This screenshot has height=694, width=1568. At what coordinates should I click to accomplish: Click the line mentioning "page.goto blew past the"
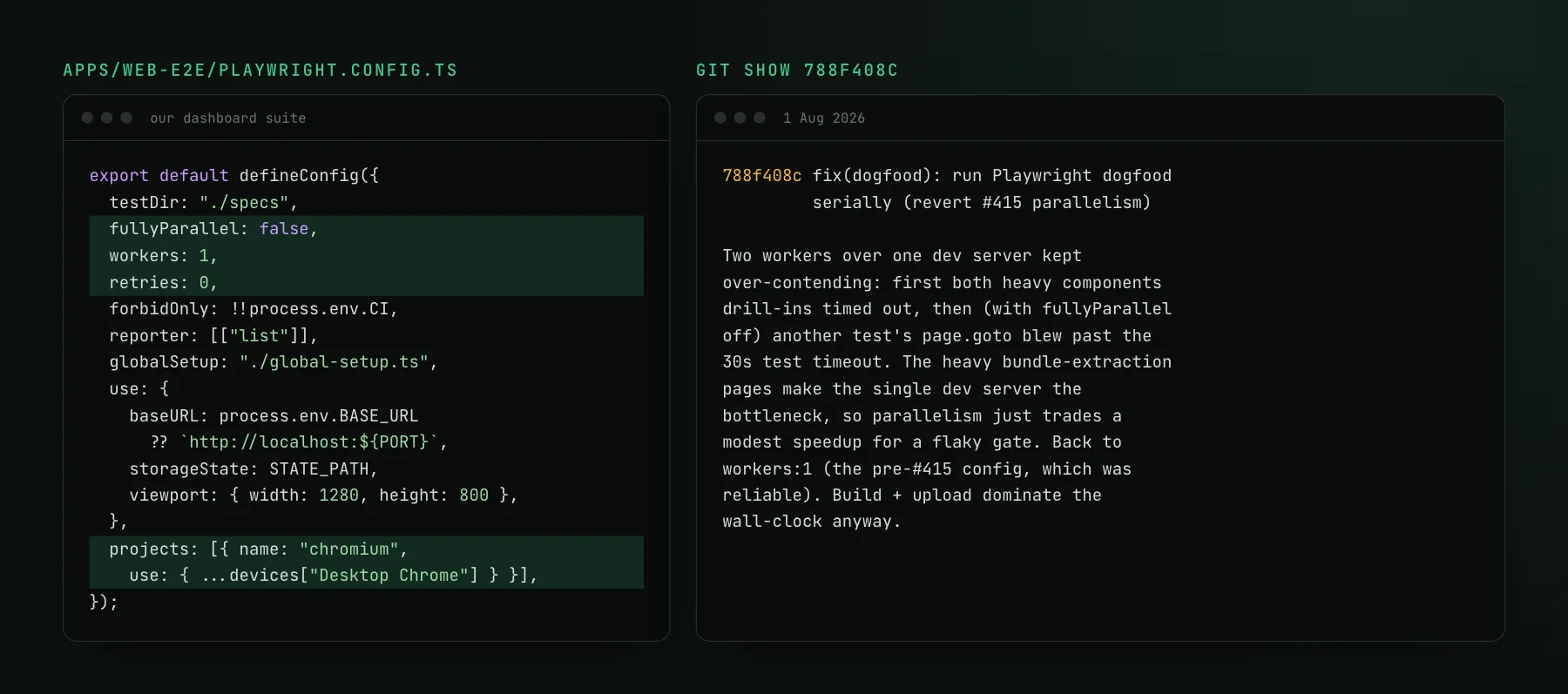[x=937, y=336]
